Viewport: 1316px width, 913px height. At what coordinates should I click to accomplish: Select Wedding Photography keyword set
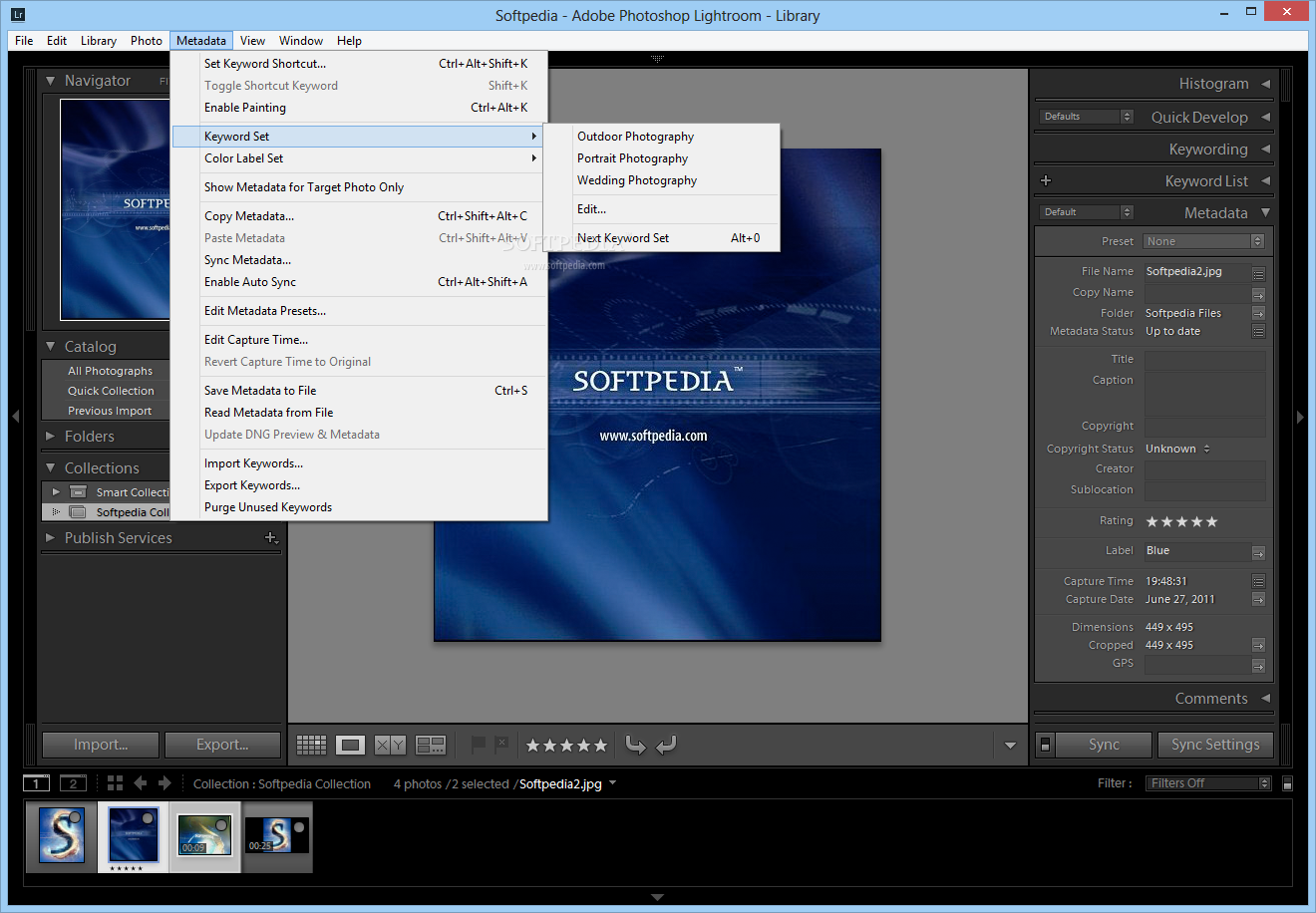point(662,180)
